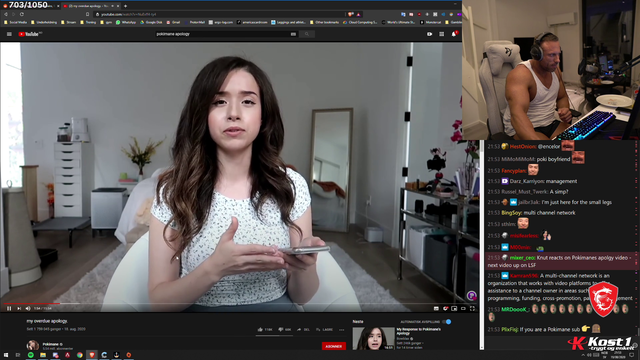Toggle subtitles in the video player
This screenshot has width=640, height=360.
pyautogui.click(x=436, y=309)
